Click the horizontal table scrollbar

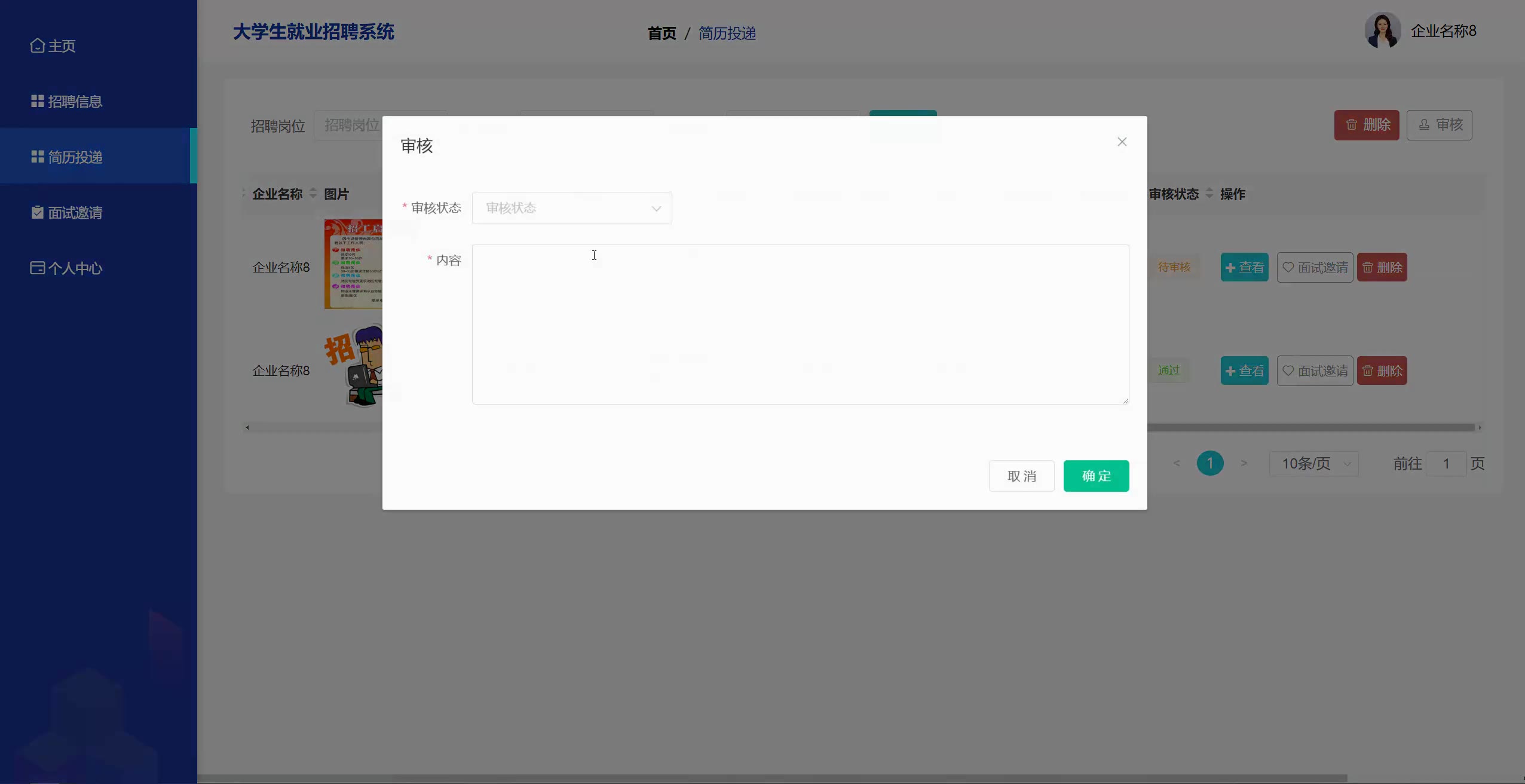1309,428
